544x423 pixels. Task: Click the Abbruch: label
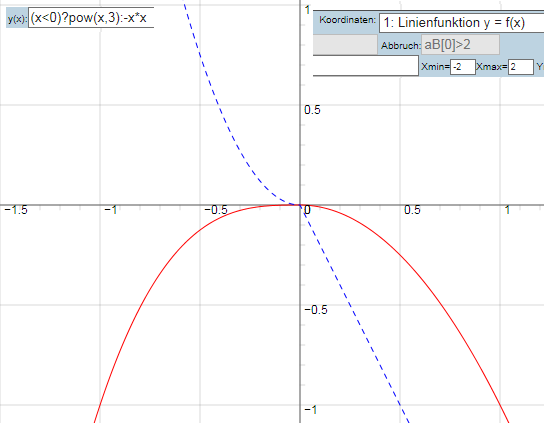401,46
